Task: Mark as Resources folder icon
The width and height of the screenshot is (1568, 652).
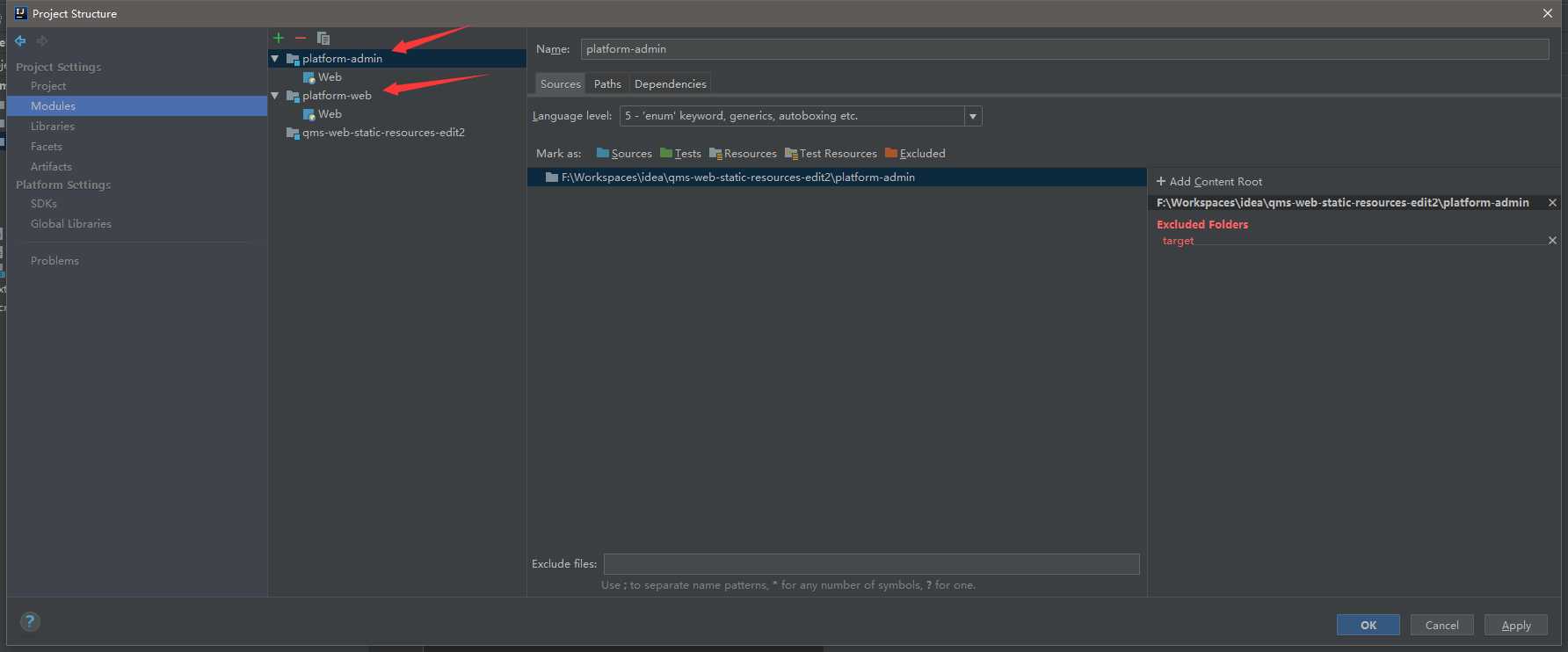Action: tap(715, 154)
